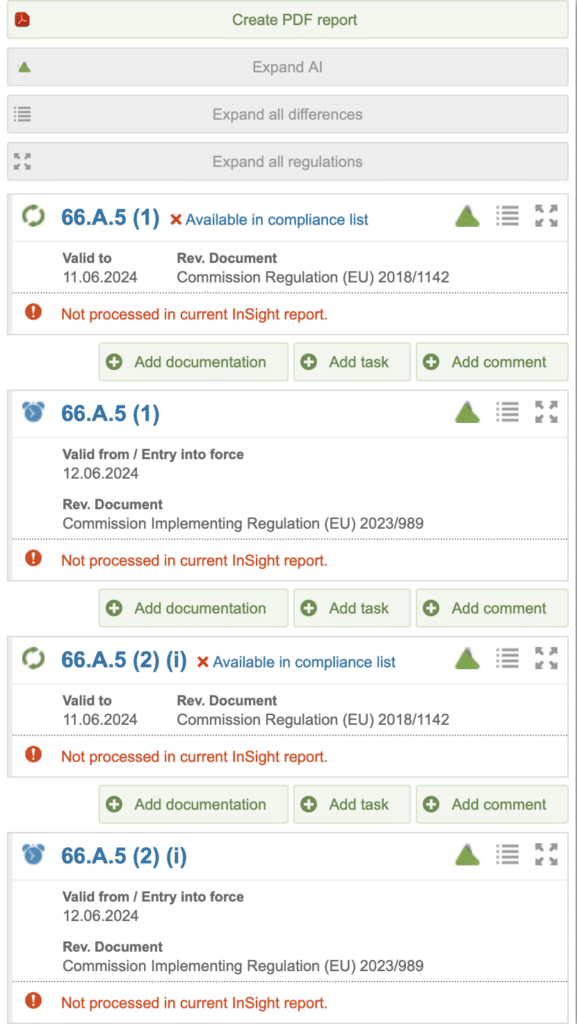
Task: Open the 66.A.5 (2) (i) heading with alarm clock
Action: [124, 856]
